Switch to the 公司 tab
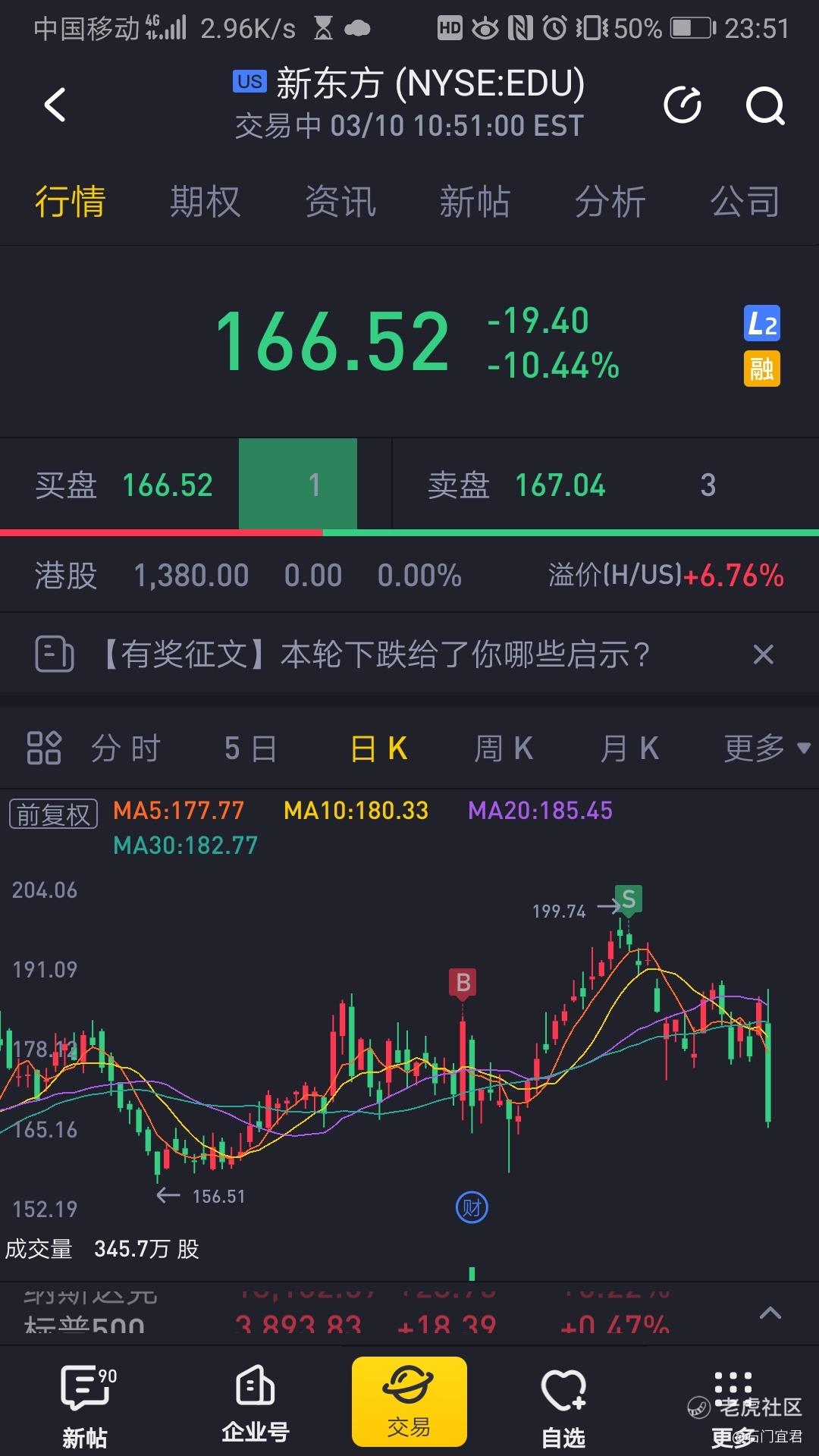The image size is (819, 1456). (745, 202)
